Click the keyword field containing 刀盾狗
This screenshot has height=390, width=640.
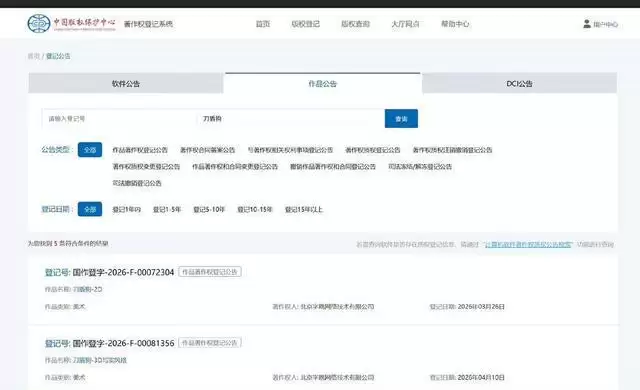(x=290, y=119)
